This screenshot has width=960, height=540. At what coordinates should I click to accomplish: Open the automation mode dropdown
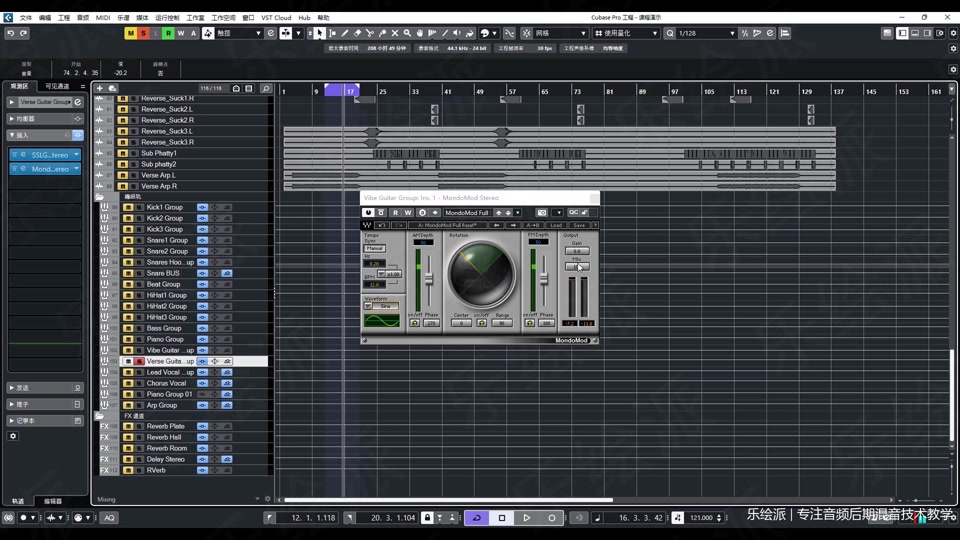(x=239, y=33)
